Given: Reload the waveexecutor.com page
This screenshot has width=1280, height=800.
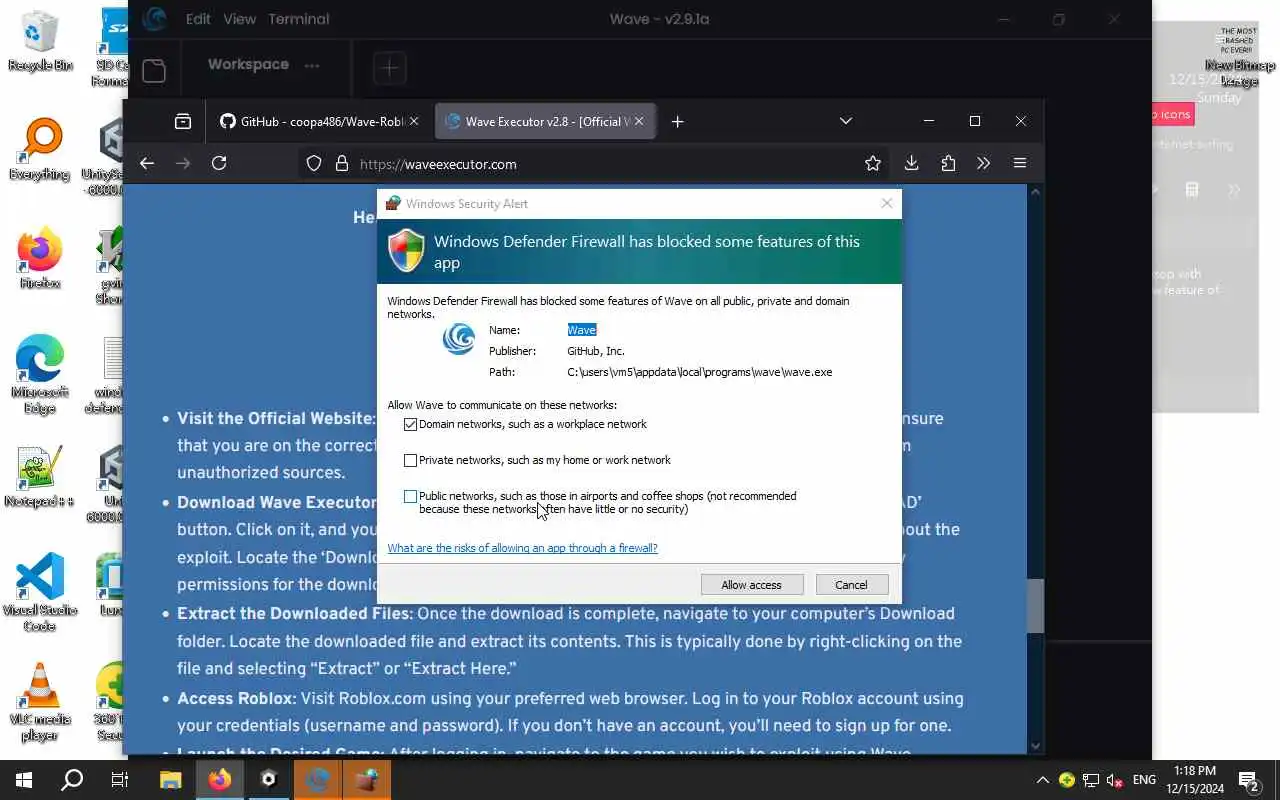Looking at the screenshot, I should [219, 163].
